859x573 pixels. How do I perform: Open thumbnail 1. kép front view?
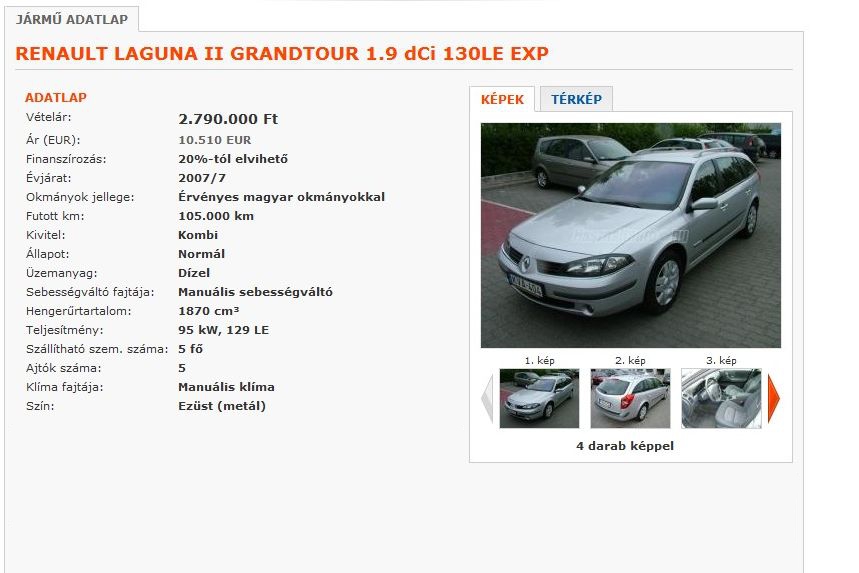pyautogui.click(x=539, y=398)
